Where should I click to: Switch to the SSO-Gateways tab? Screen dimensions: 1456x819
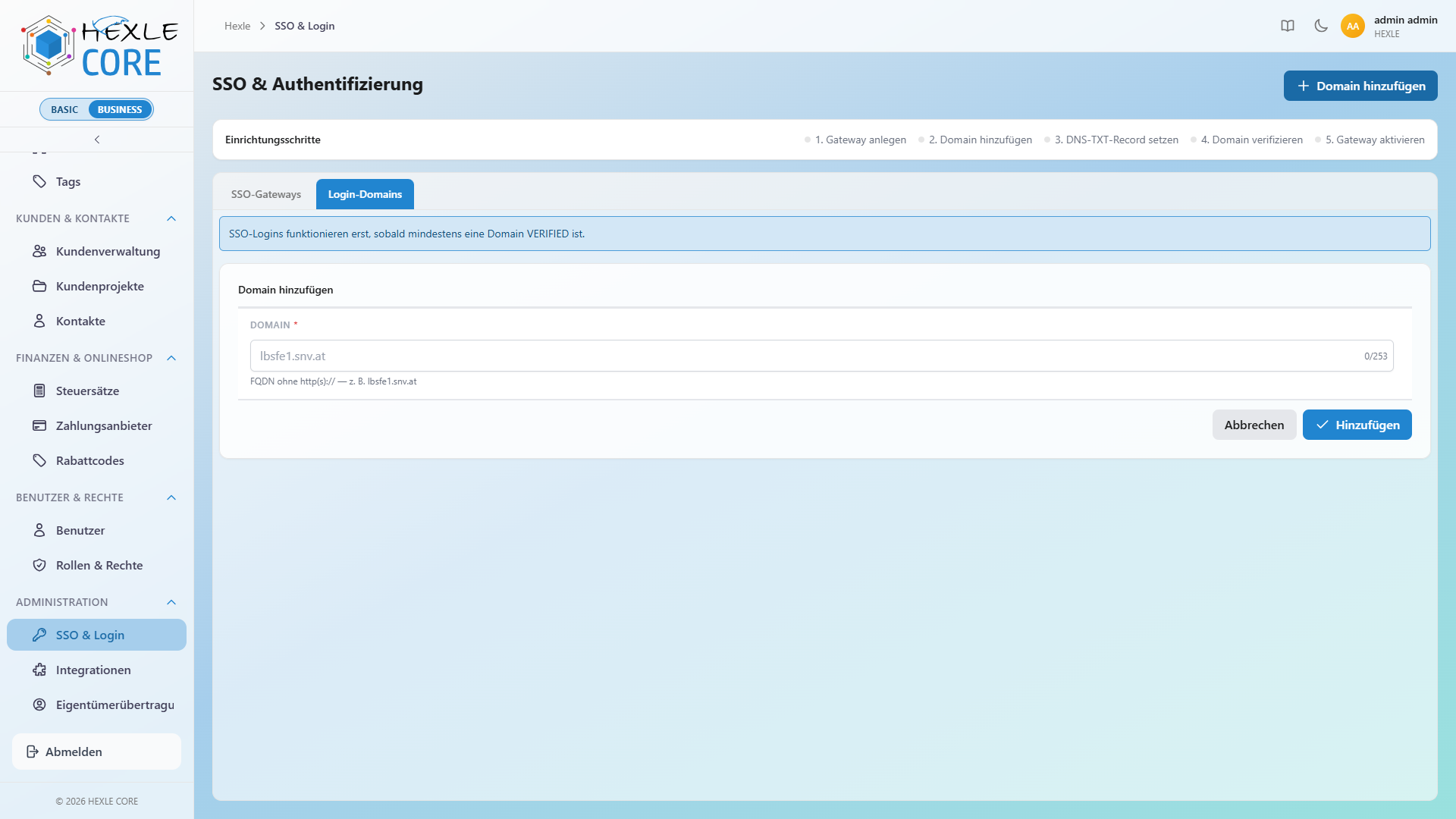click(266, 194)
